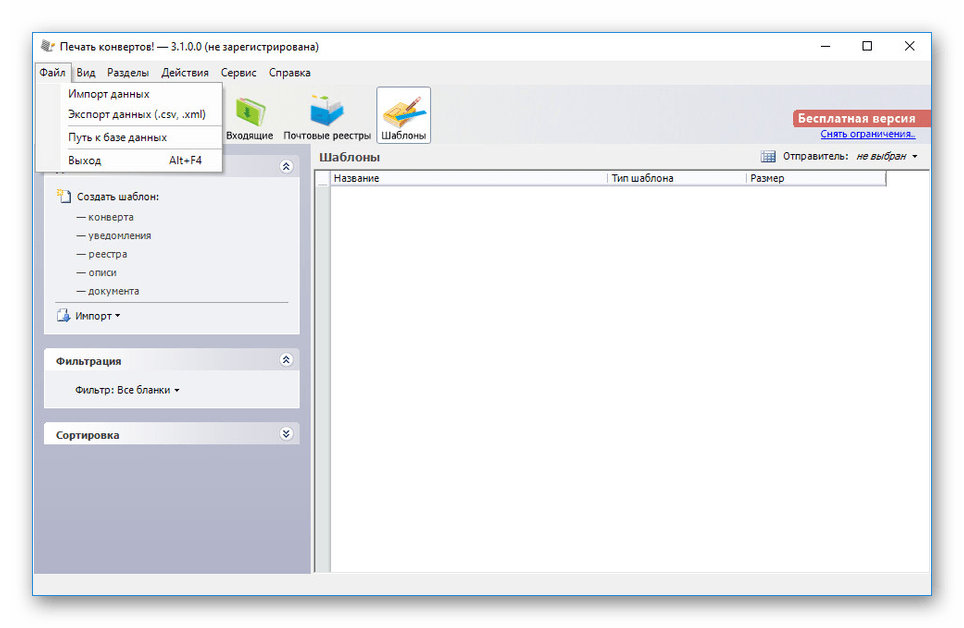Collapse the top side panel with chevron
The width and height of the screenshot is (964, 628).
coord(286,167)
